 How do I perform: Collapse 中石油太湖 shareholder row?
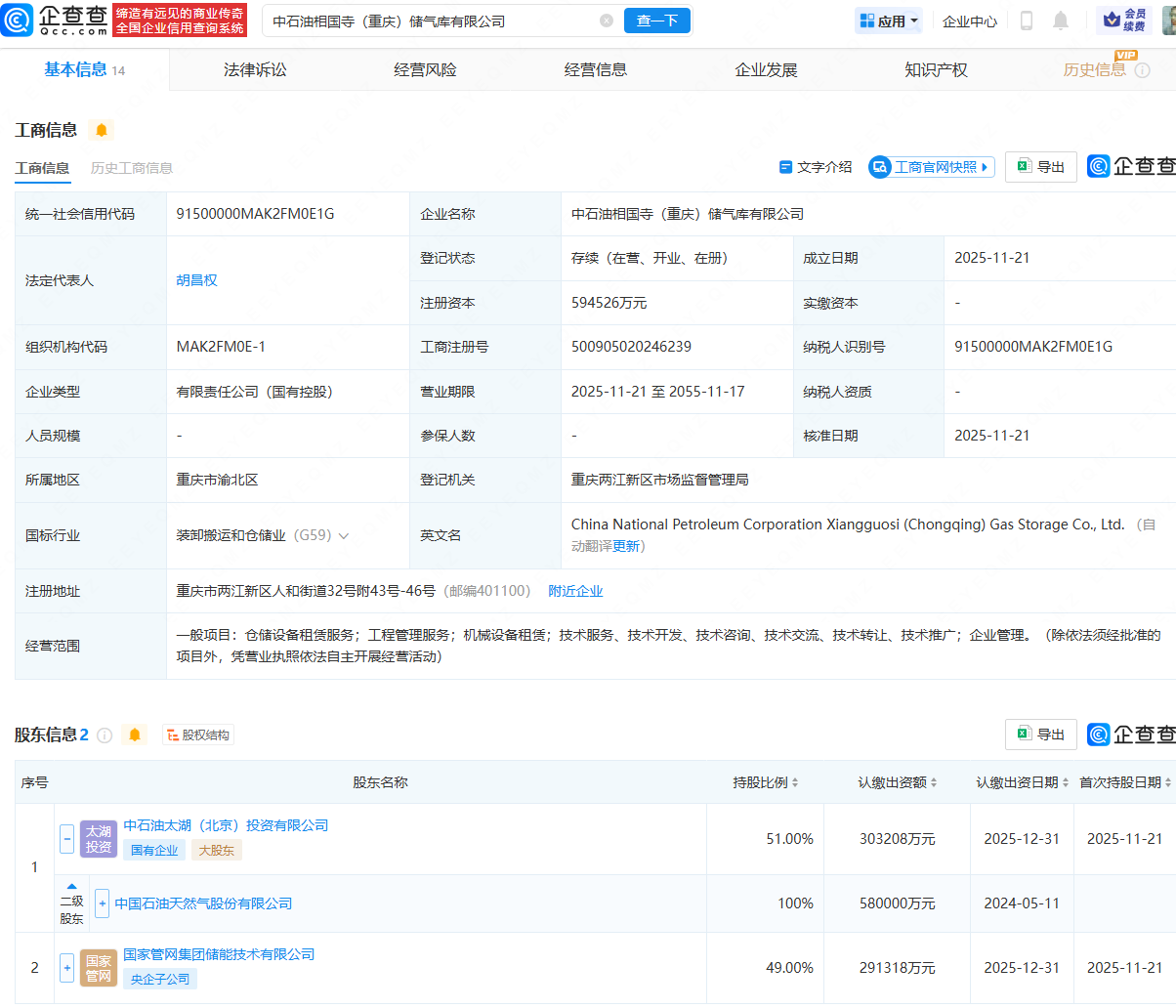point(66,838)
